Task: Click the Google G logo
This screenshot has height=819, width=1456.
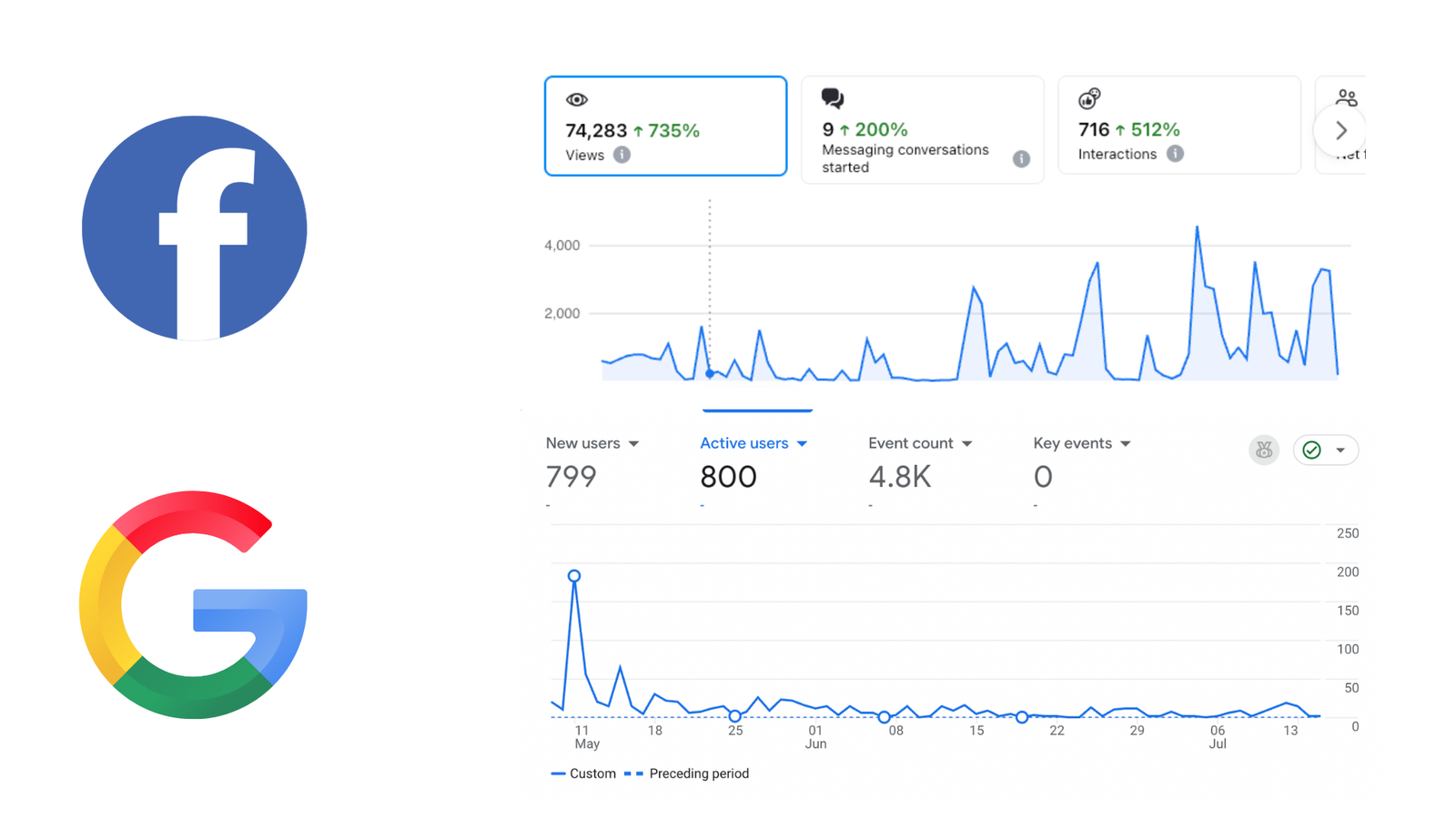Action: [x=194, y=605]
